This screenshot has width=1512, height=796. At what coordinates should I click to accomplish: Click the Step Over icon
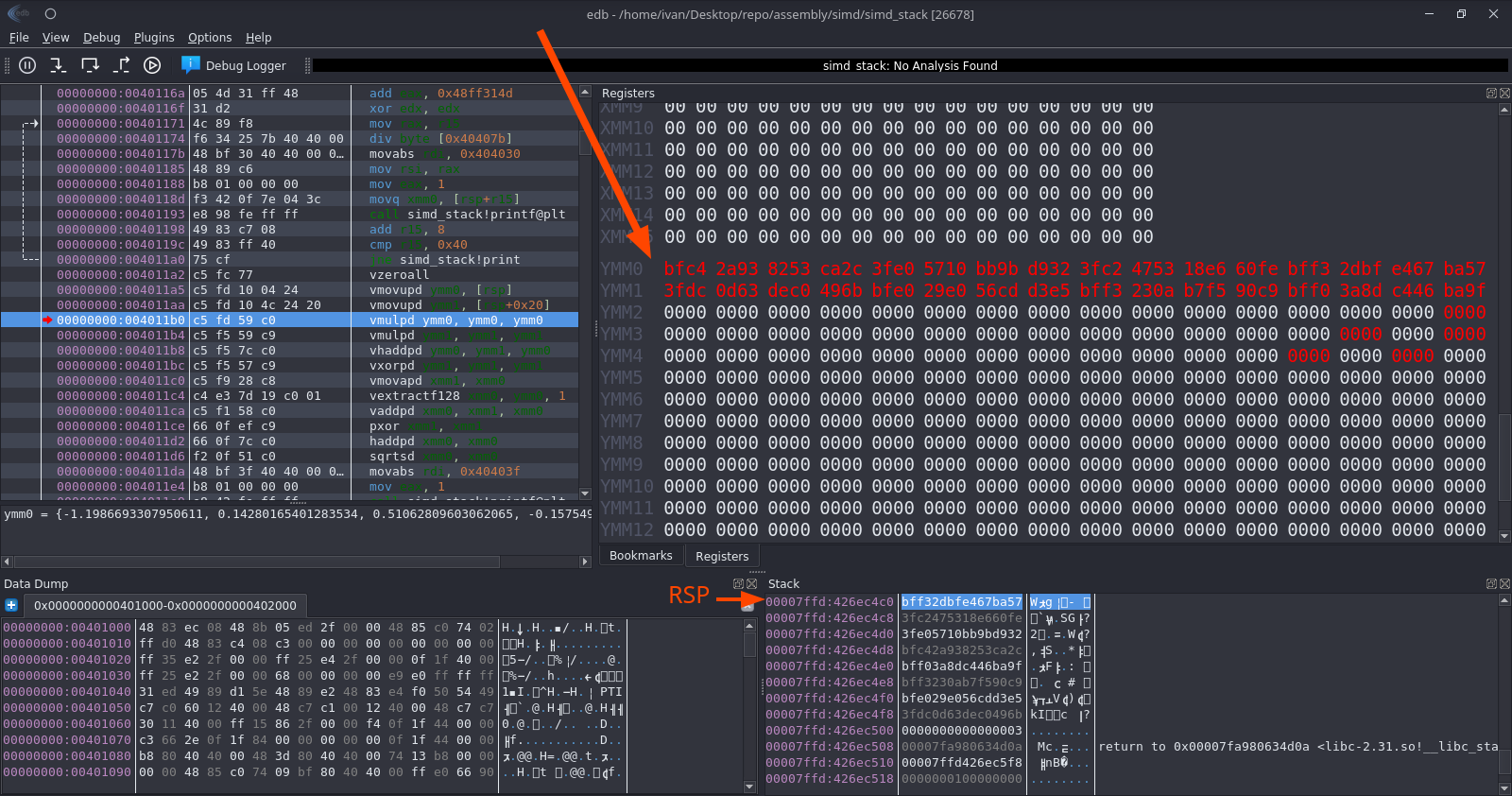[90, 65]
